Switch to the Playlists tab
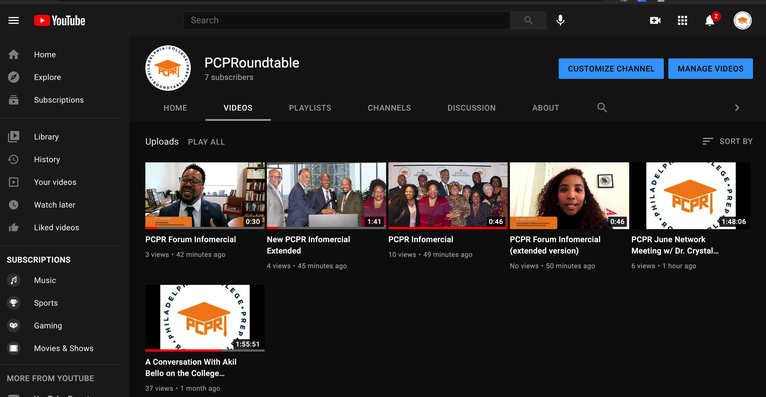The image size is (766, 397). point(310,108)
